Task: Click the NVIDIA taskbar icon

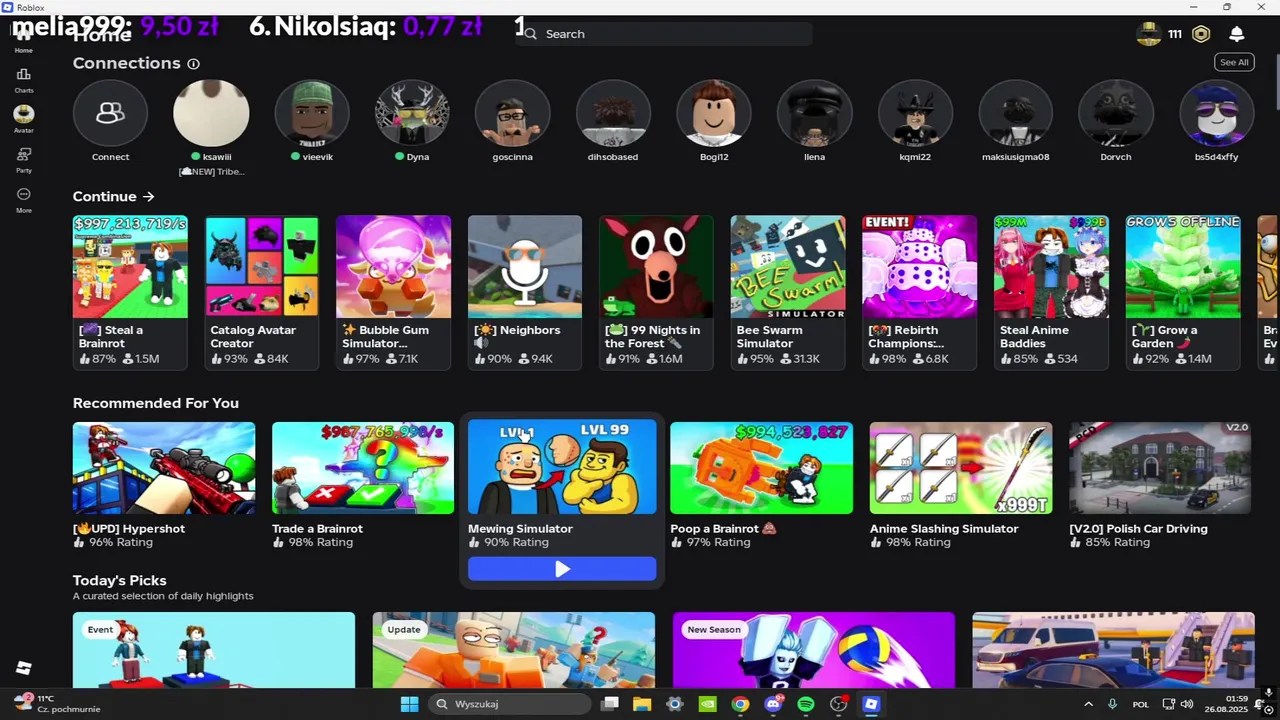Action: [x=707, y=704]
